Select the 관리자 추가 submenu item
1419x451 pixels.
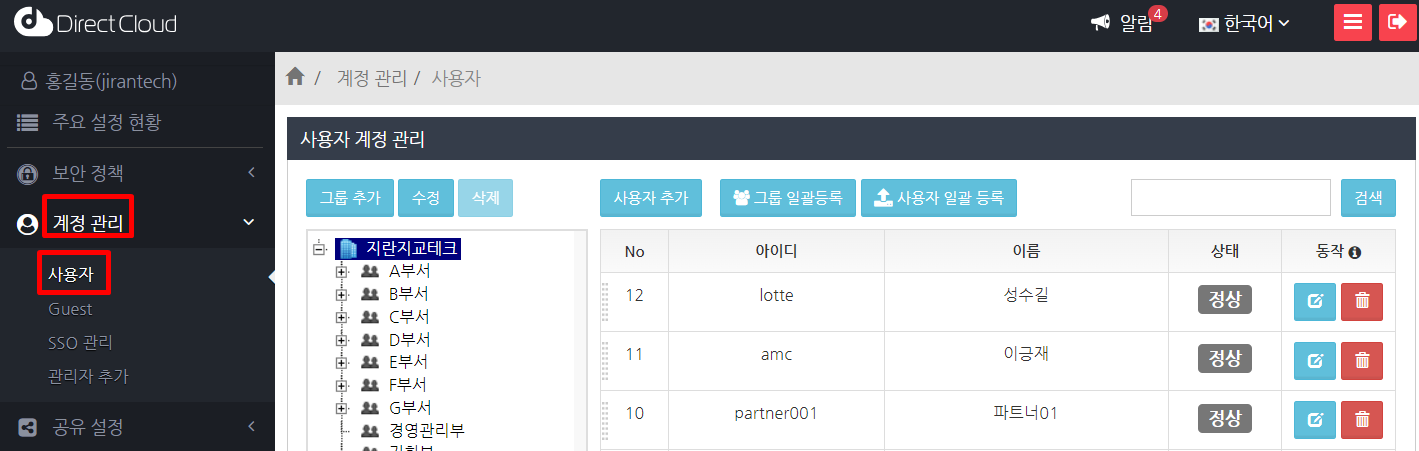coord(88,377)
